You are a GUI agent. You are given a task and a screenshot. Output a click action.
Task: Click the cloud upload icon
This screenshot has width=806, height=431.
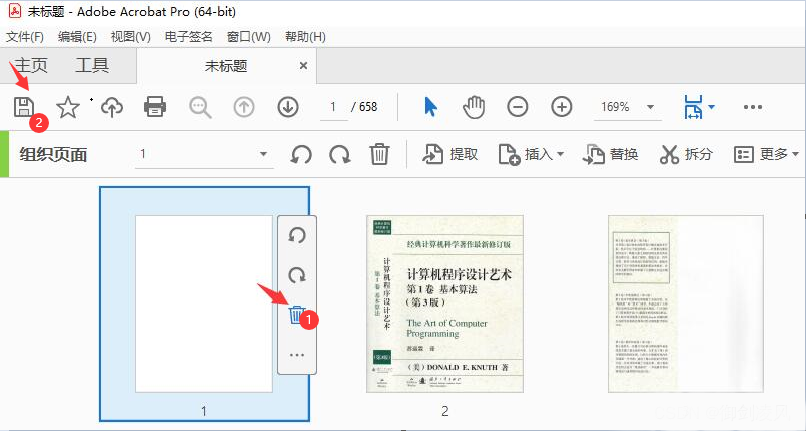(112, 107)
